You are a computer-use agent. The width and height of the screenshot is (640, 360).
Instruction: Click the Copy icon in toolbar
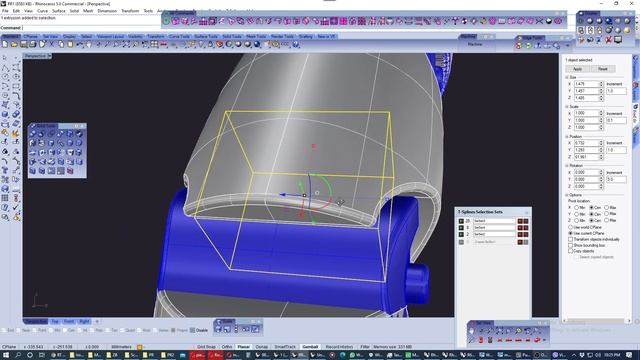pyautogui.click(x=61, y=44)
